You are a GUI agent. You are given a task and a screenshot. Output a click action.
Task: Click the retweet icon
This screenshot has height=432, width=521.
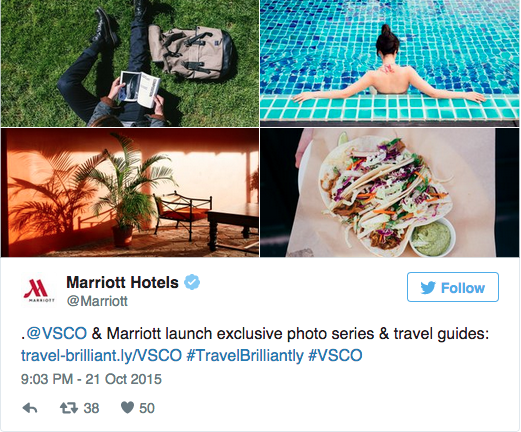point(69,408)
